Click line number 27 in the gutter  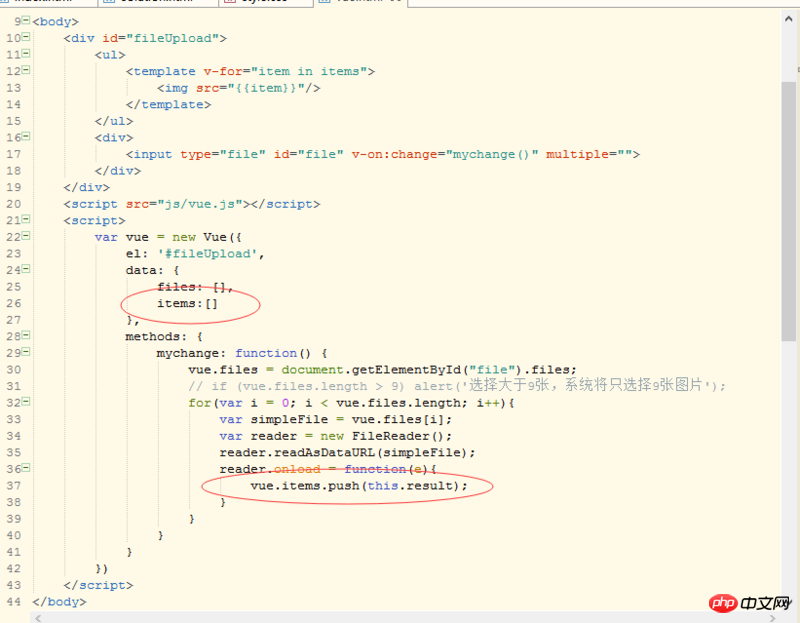[14, 320]
